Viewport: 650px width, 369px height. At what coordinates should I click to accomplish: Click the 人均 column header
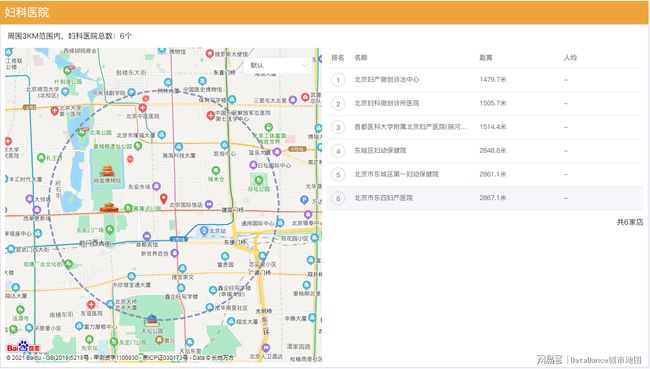coord(570,58)
